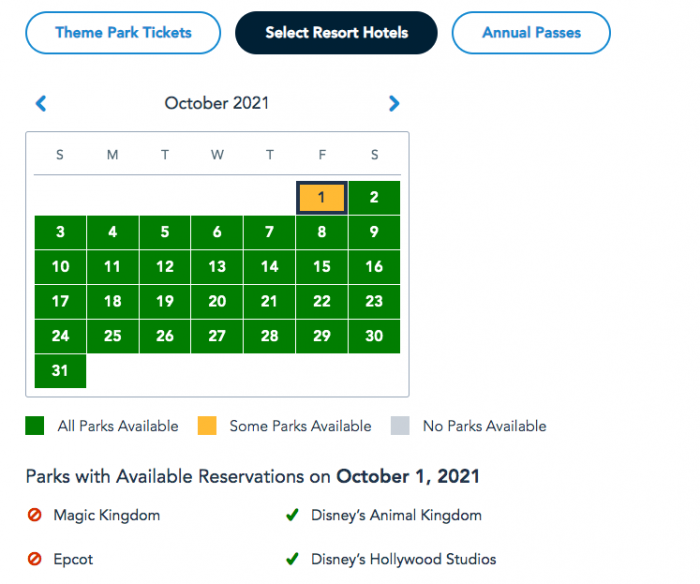This screenshot has height=584, width=700.
Task: Go to previous month with left arrow
Action: (x=41, y=103)
